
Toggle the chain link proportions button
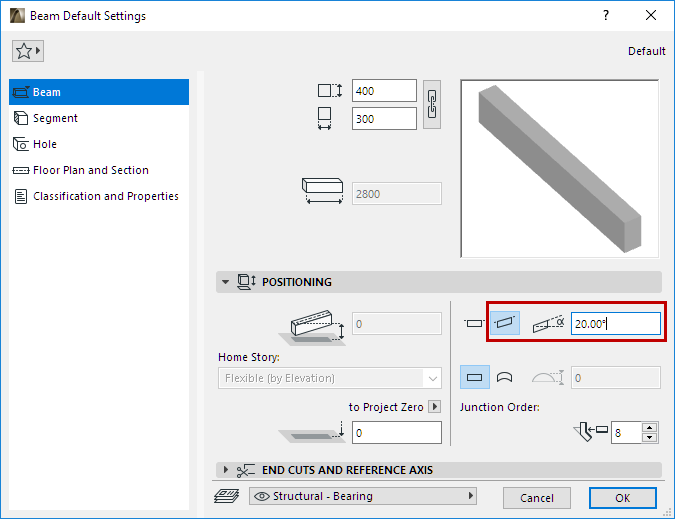click(432, 105)
